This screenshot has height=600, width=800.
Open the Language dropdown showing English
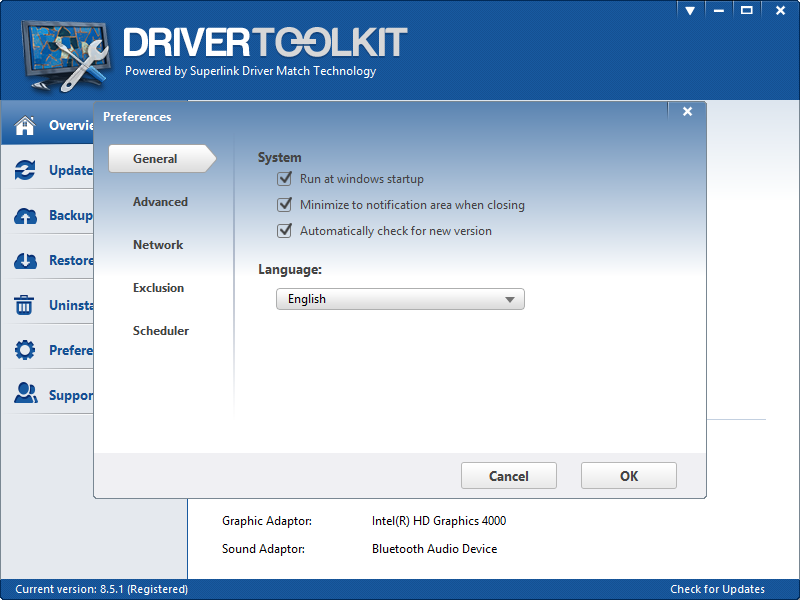point(400,299)
